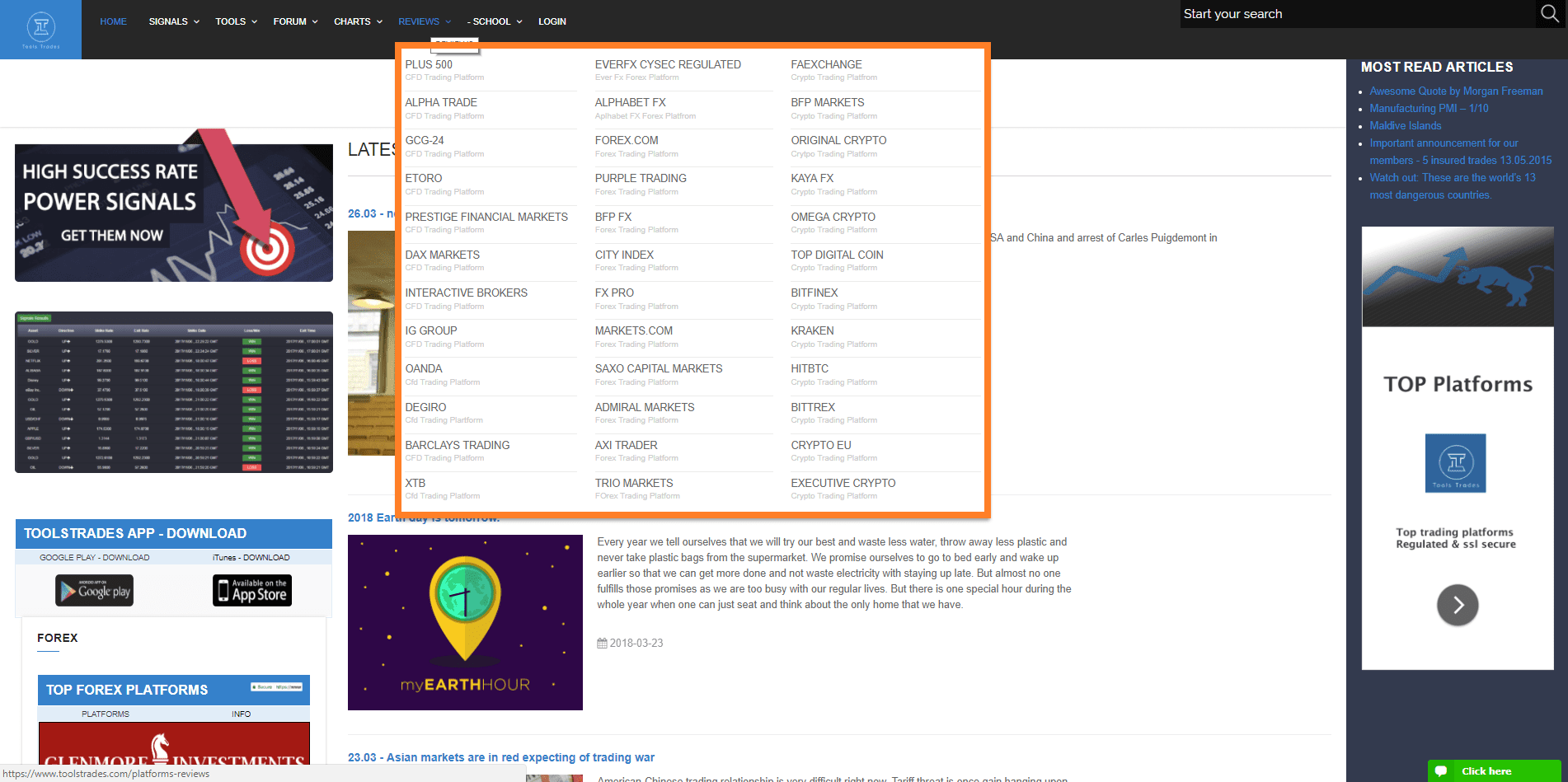Open Maldive Islands article
Viewport: 1568px width, 782px height.
(1406, 126)
